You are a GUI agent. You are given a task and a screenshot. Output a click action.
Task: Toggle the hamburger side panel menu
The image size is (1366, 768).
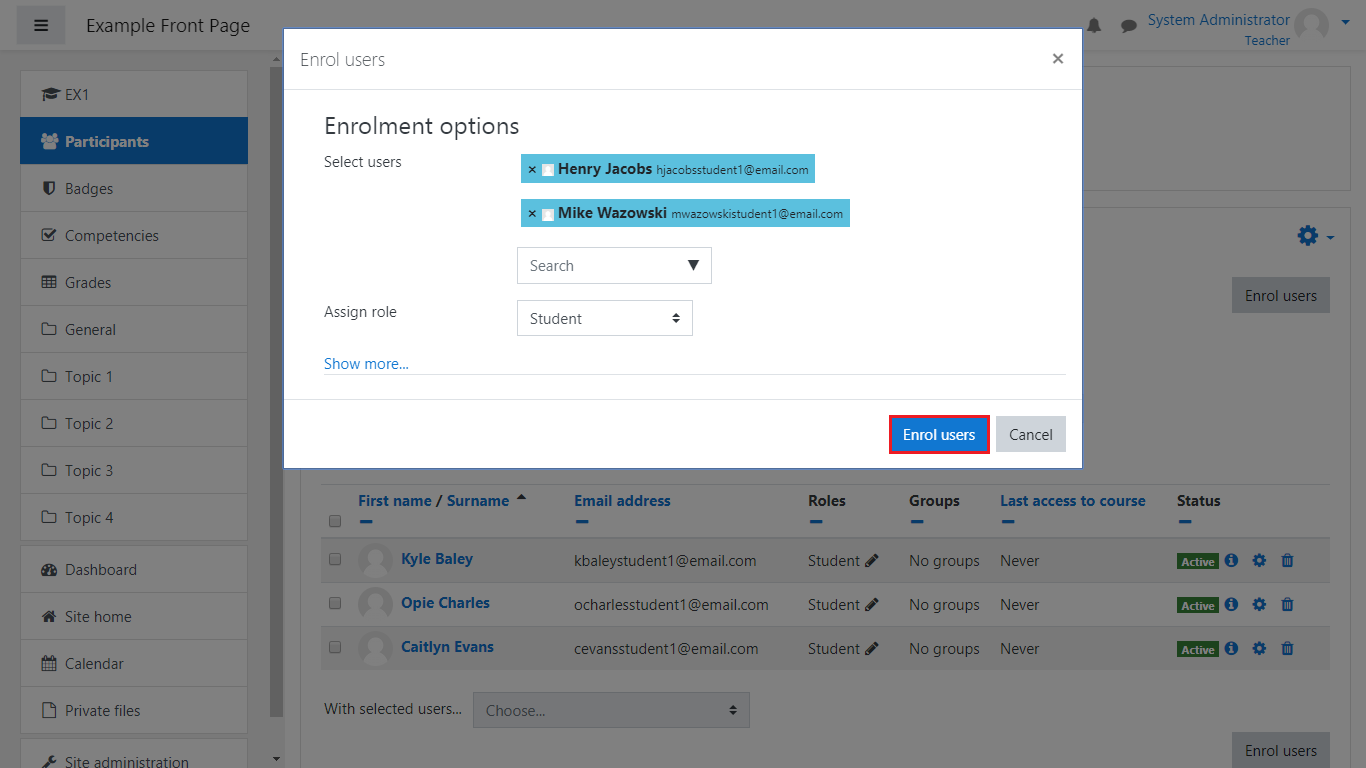click(41, 26)
